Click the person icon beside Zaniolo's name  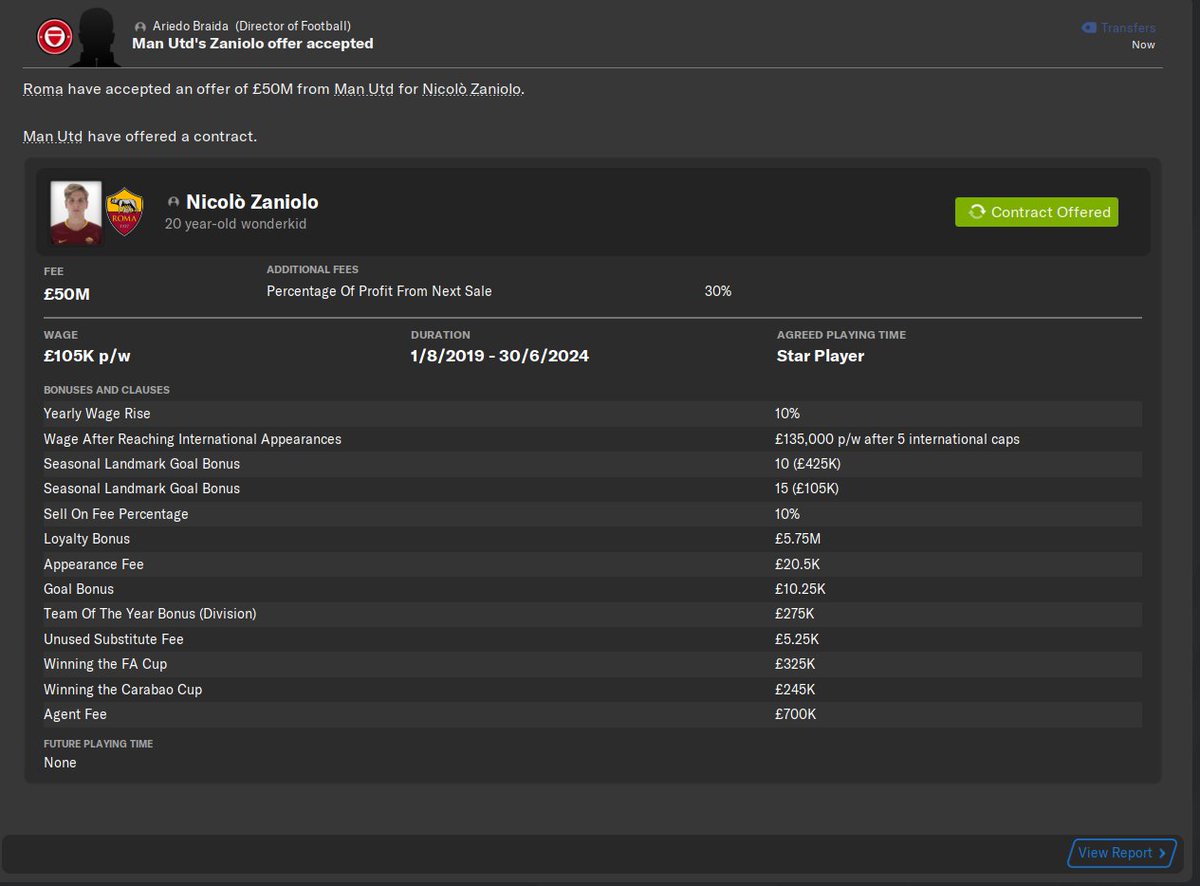(x=173, y=203)
